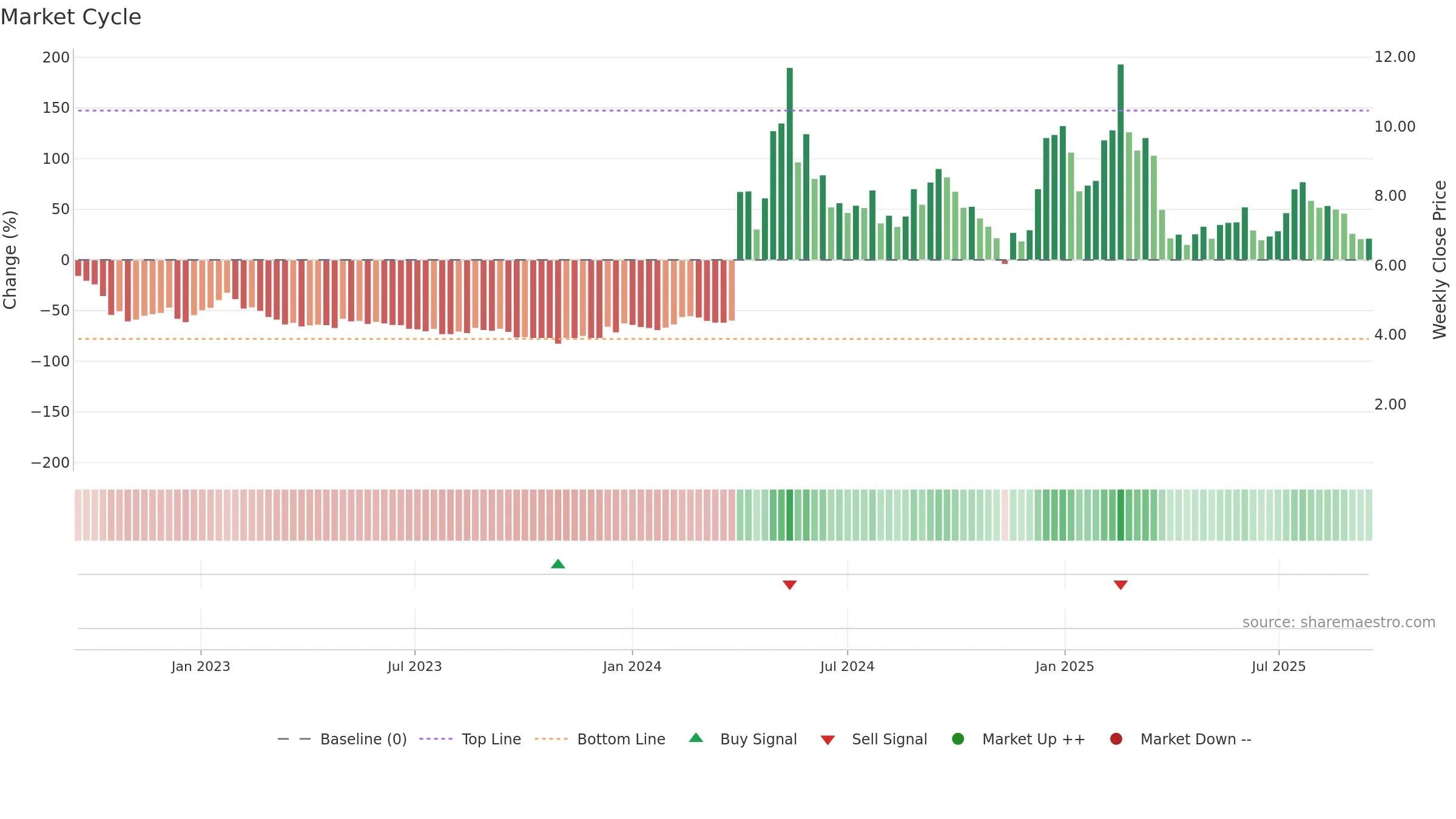The height and width of the screenshot is (819, 1456).
Task: Click the 200 tick on the left axis
Action: click(56, 58)
